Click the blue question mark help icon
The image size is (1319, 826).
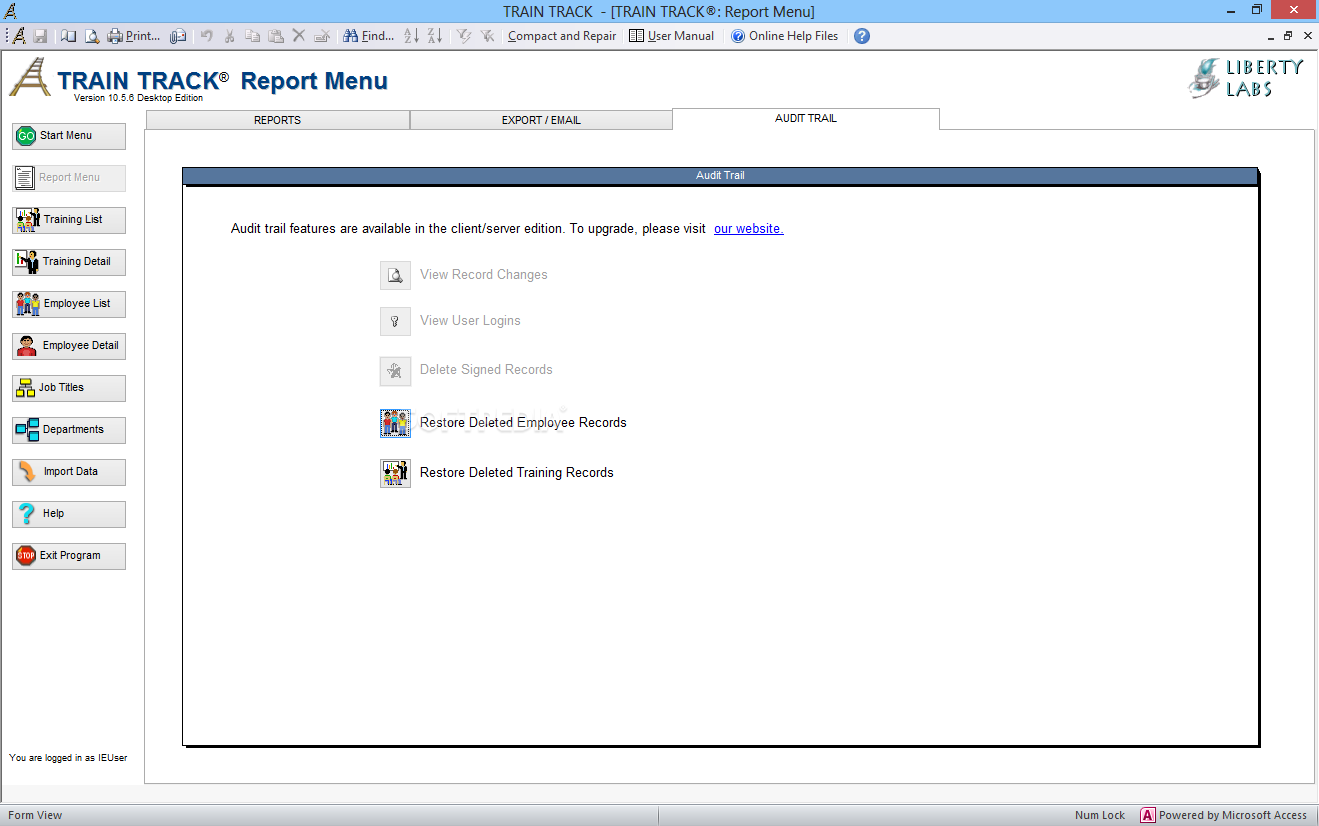click(862, 36)
